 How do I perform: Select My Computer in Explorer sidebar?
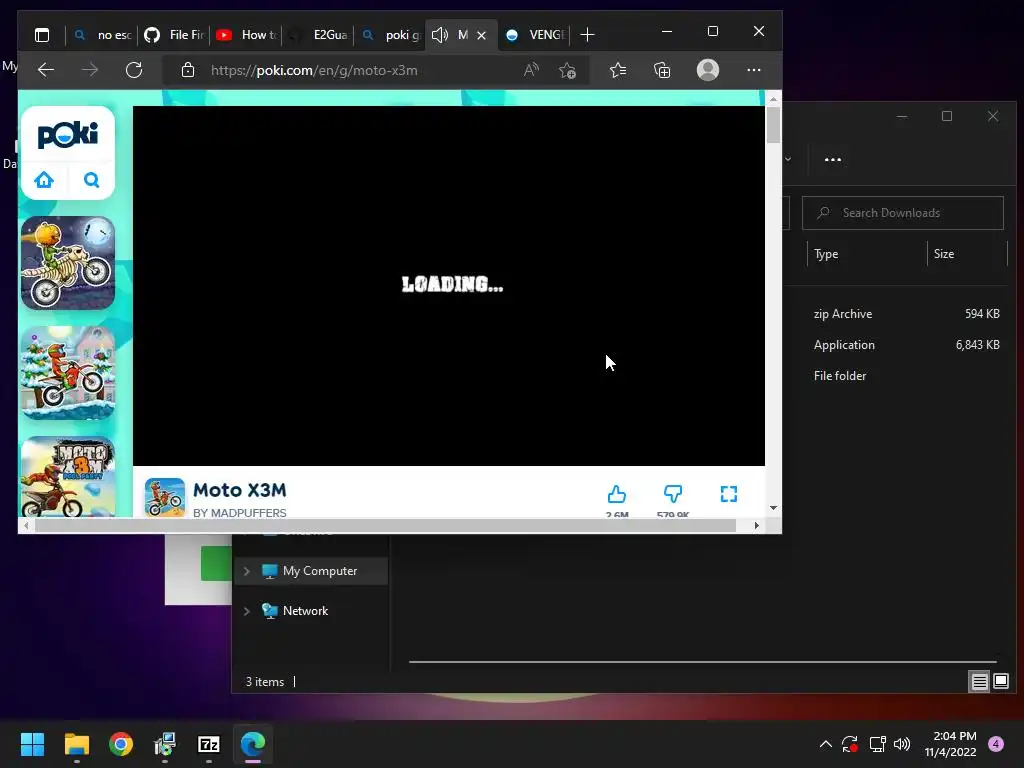311,571
